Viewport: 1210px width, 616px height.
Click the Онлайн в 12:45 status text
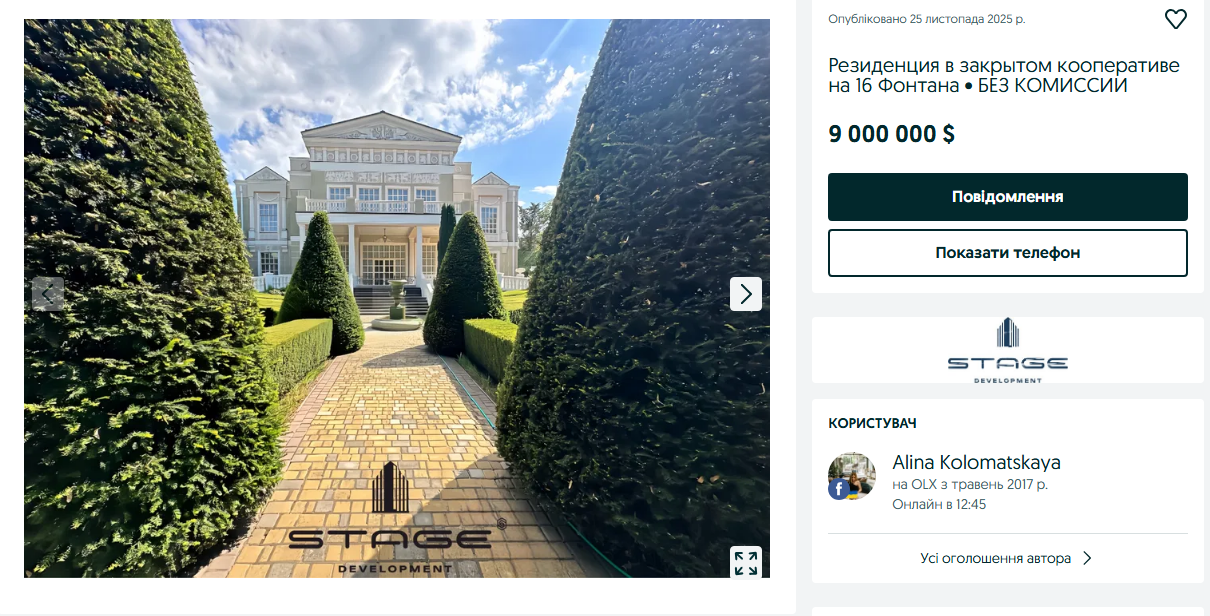(939, 504)
